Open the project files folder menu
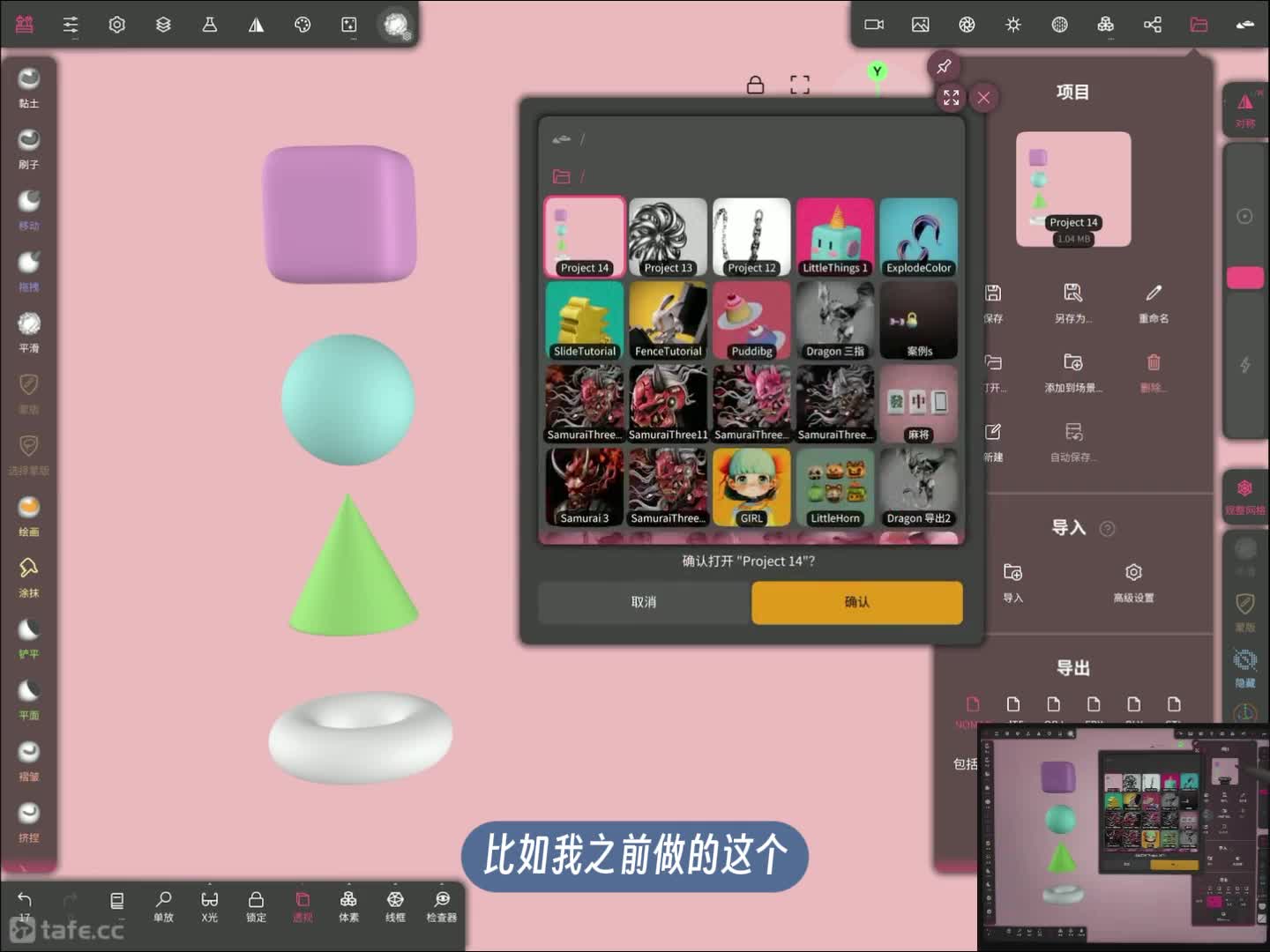 (1199, 25)
